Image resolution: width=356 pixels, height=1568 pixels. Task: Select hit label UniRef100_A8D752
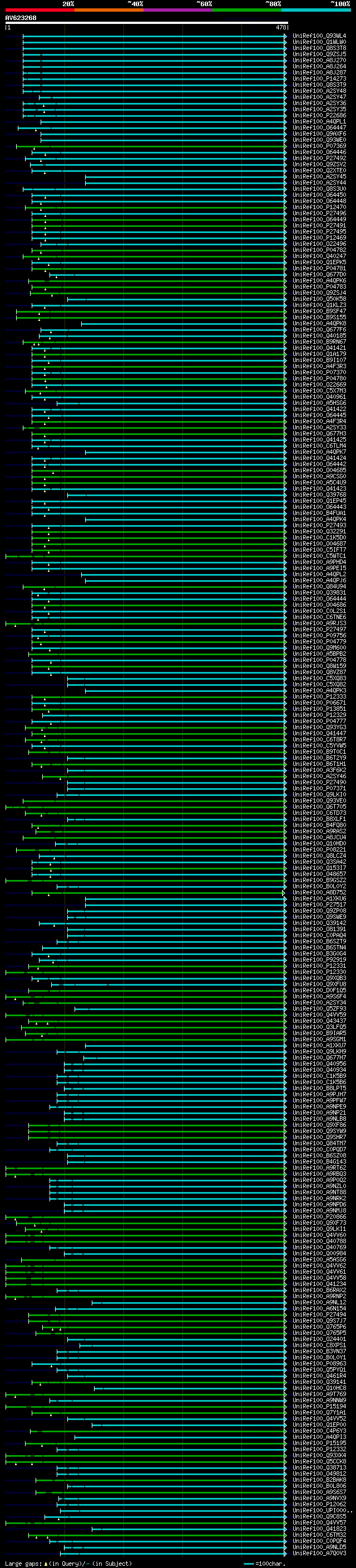(x=319, y=893)
